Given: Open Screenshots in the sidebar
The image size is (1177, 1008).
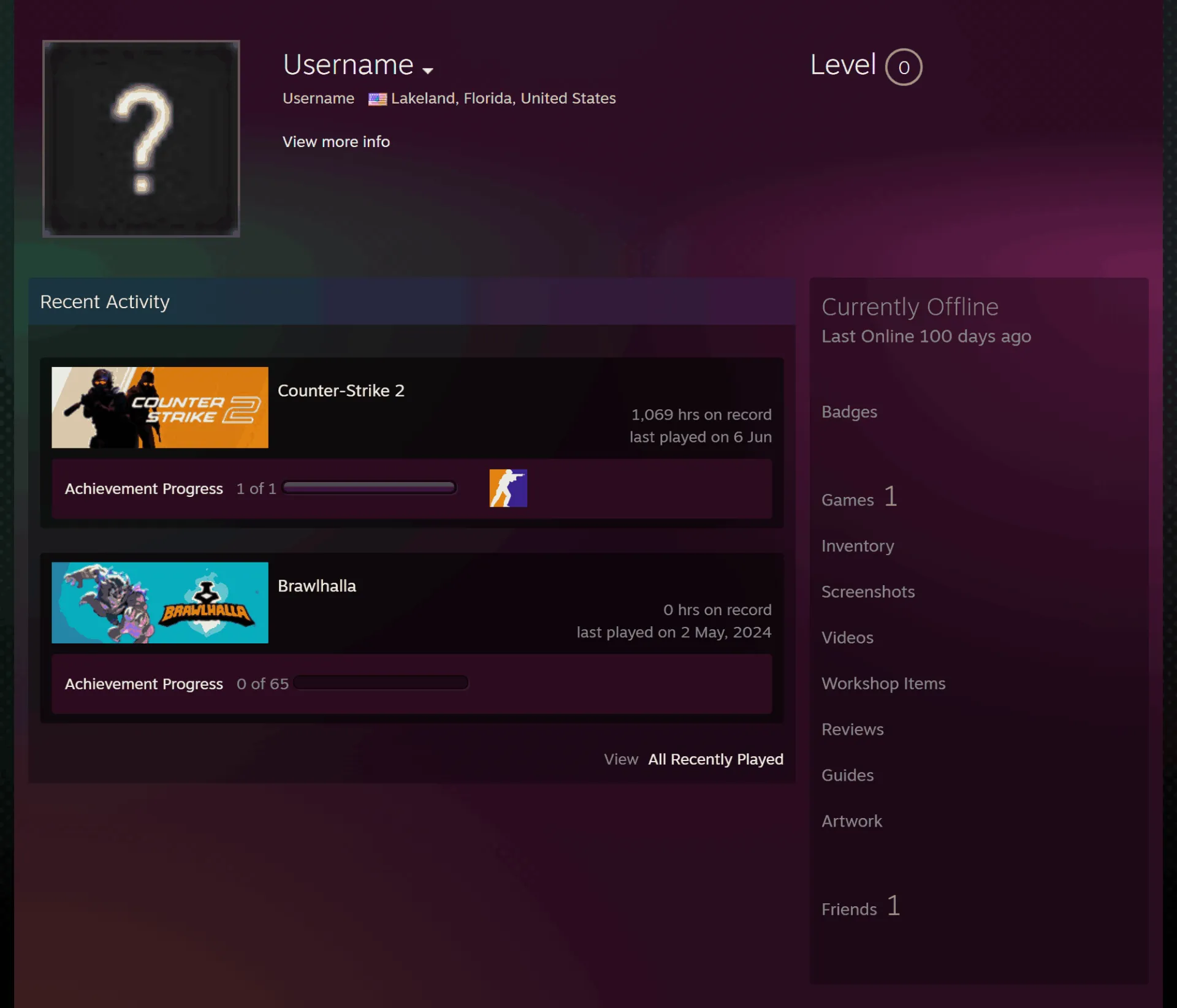Looking at the screenshot, I should 868,592.
